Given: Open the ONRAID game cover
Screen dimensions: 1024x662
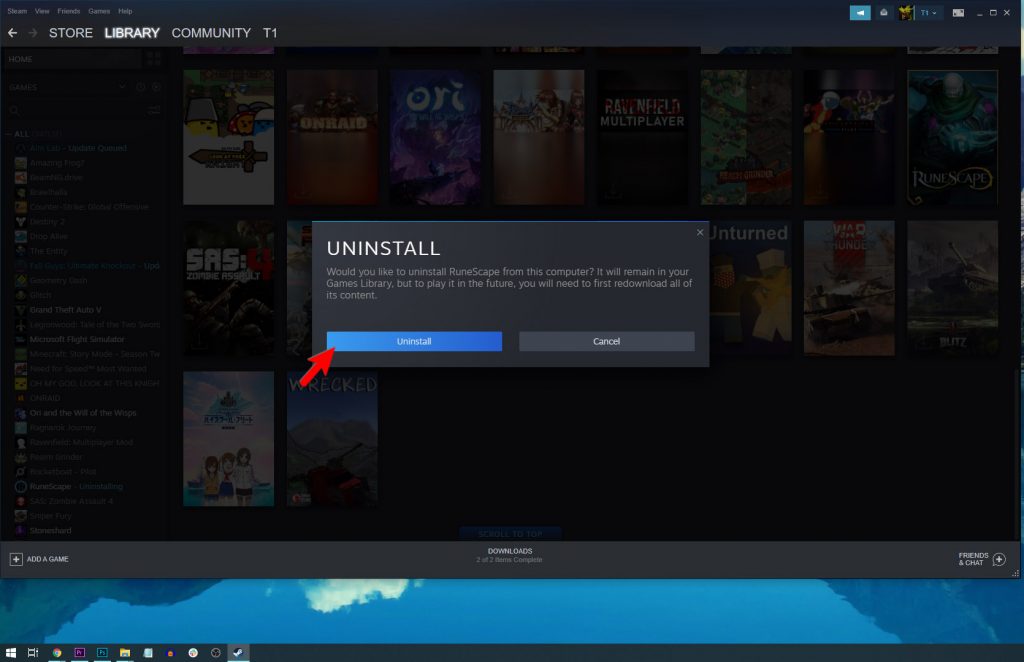Looking at the screenshot, I should [x=332, y=137].
